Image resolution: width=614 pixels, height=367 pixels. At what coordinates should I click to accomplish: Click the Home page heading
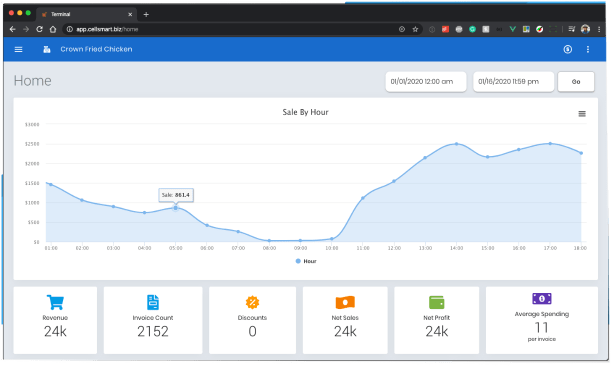(x=33, y=81)
